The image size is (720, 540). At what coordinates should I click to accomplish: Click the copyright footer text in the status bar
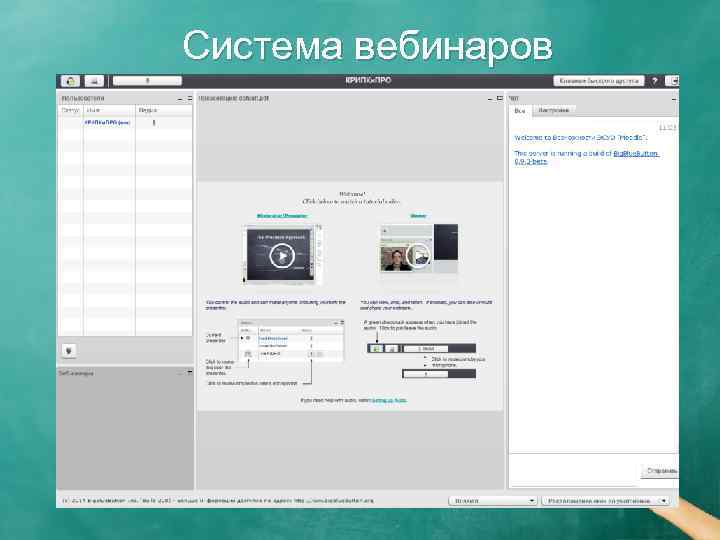(x=218, y=501)
